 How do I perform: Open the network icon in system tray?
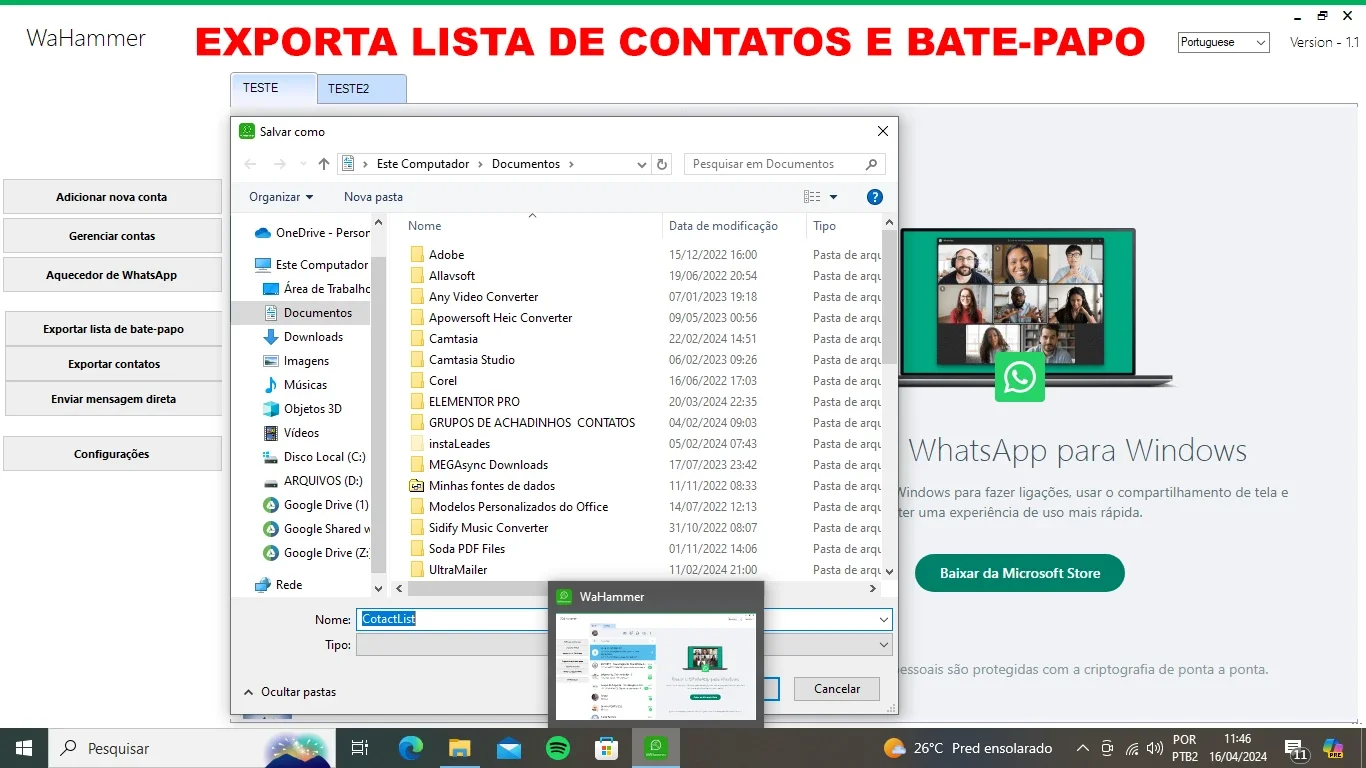[x=1132, y=748]
